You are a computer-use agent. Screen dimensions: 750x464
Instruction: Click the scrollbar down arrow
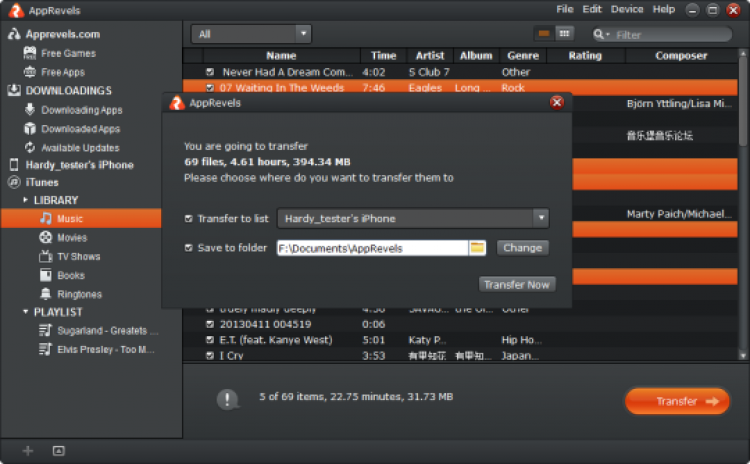click(x=742, y=355)
